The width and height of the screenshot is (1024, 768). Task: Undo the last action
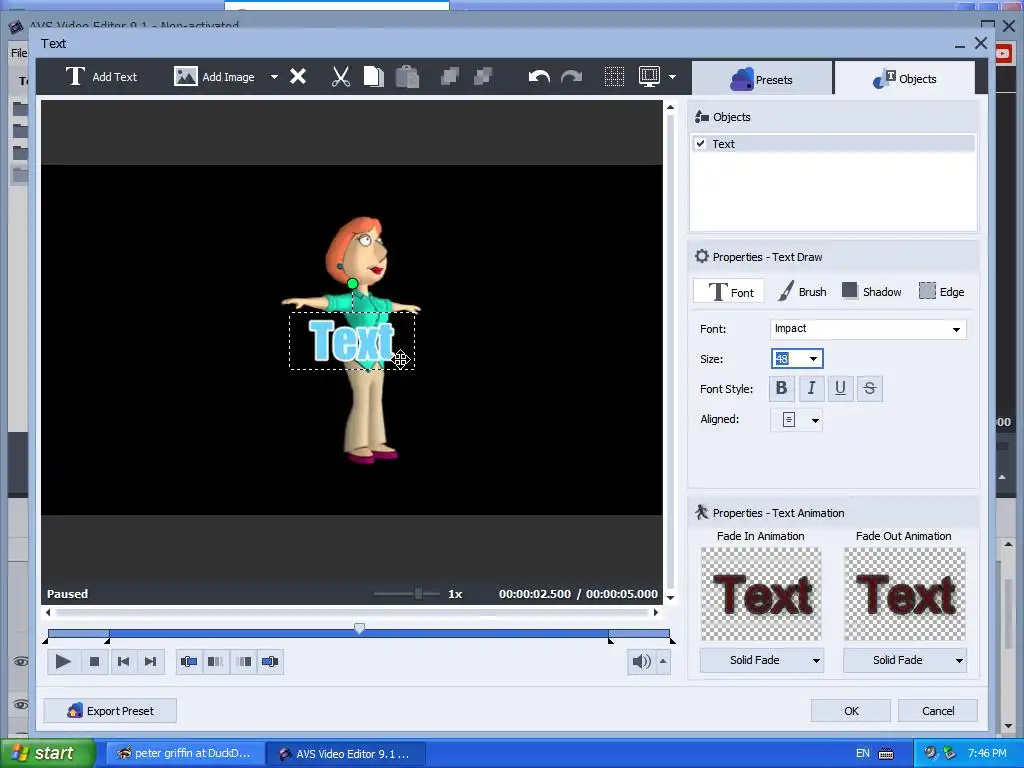[539, 77]
